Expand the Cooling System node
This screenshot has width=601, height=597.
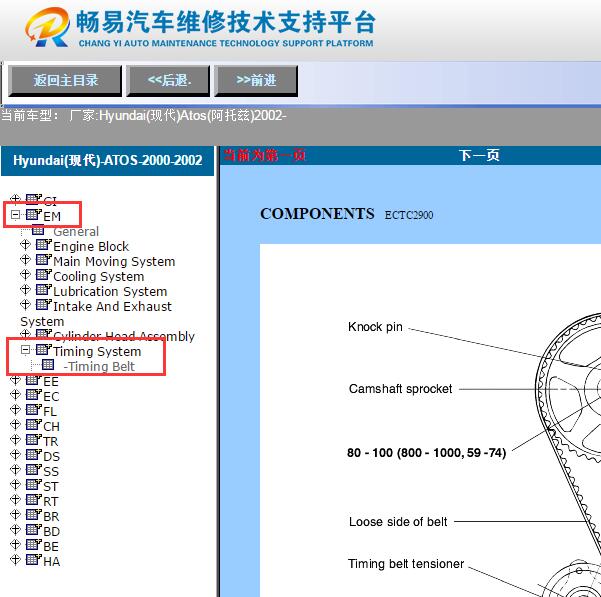coord(25,274)
